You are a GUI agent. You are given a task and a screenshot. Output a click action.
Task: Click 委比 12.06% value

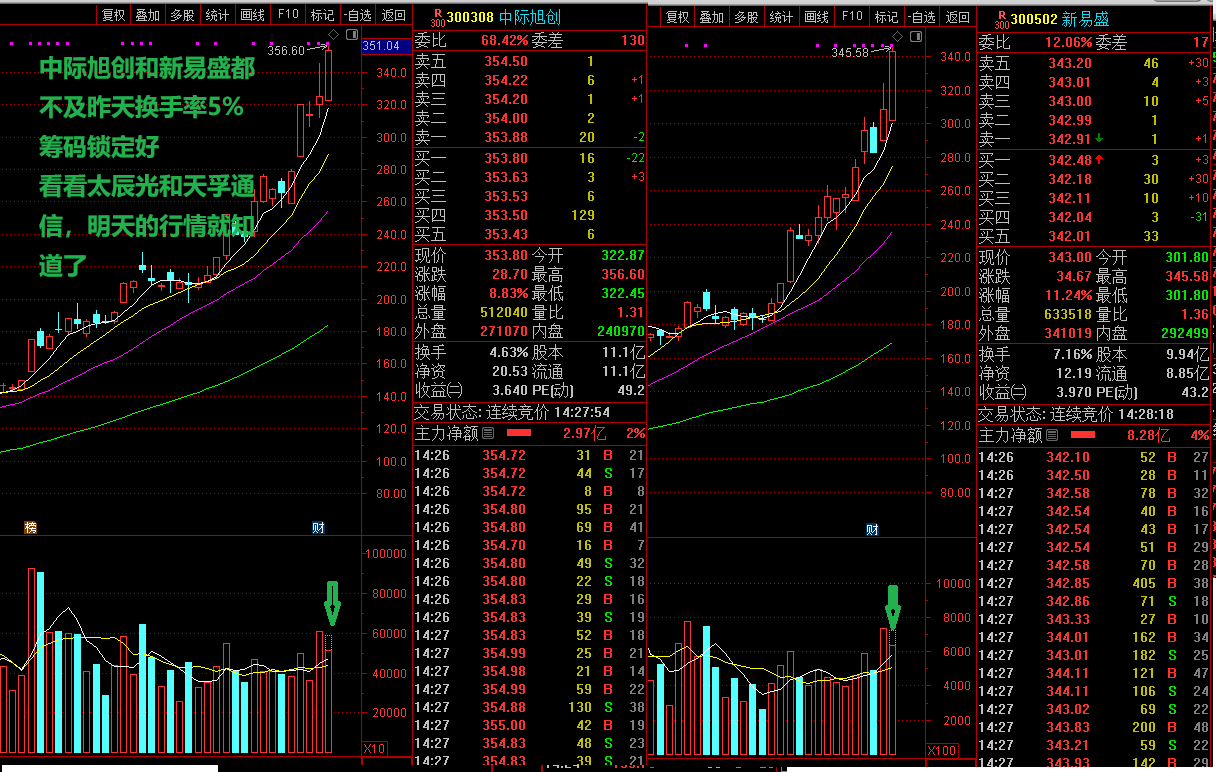click(1068, 42)
